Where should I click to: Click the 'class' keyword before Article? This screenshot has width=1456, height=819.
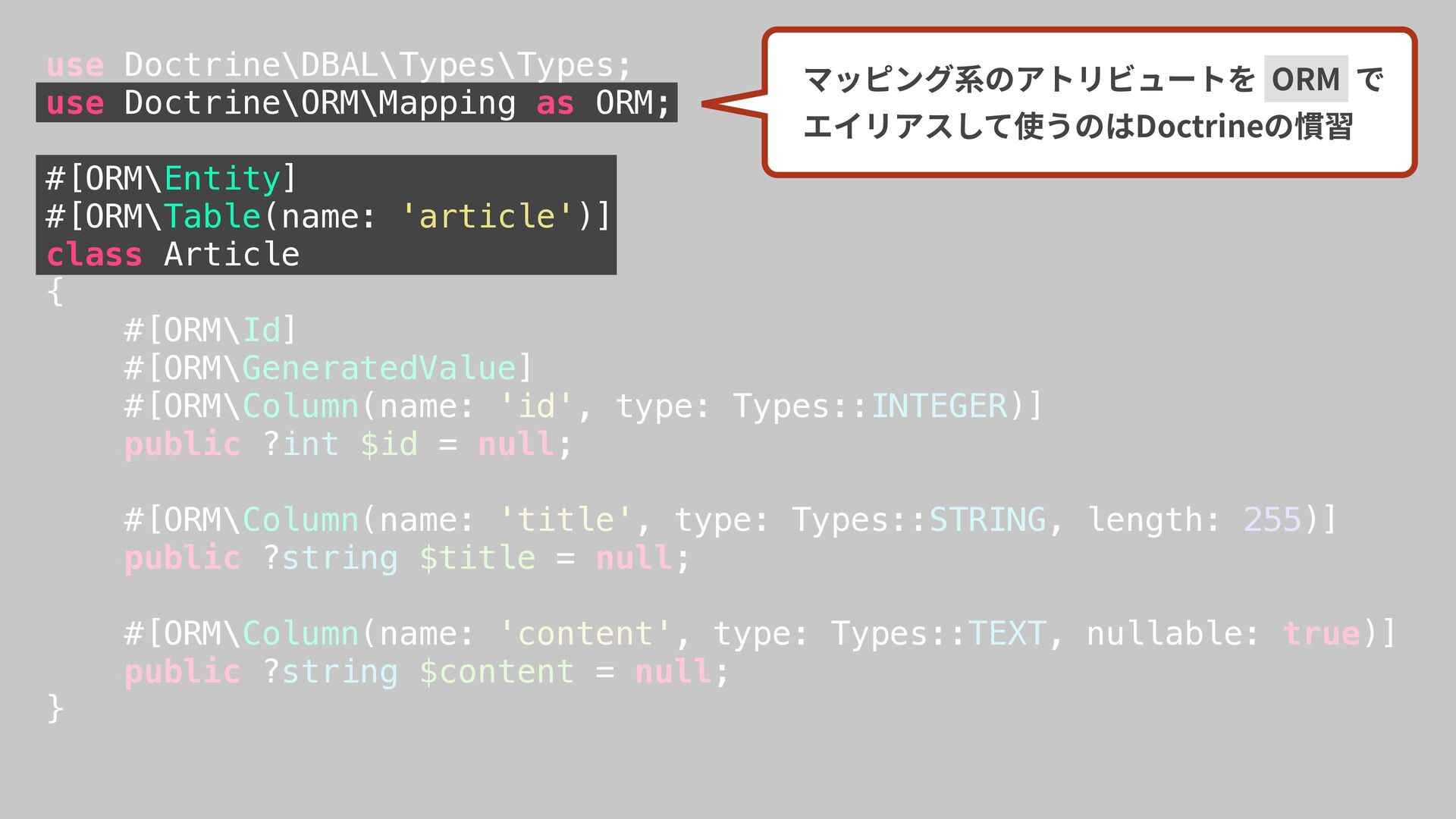94,255
